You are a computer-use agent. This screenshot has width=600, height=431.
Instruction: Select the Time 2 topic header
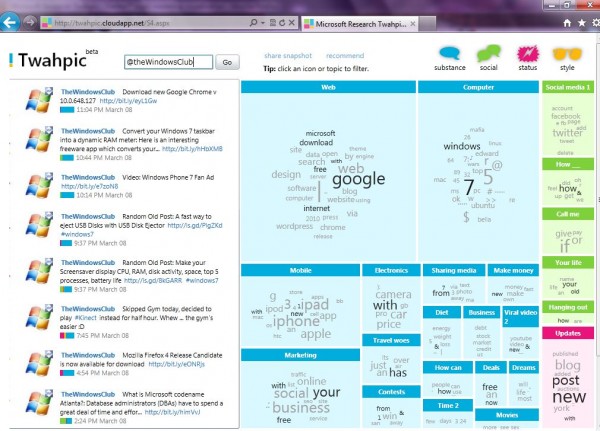tap(448, 405)
